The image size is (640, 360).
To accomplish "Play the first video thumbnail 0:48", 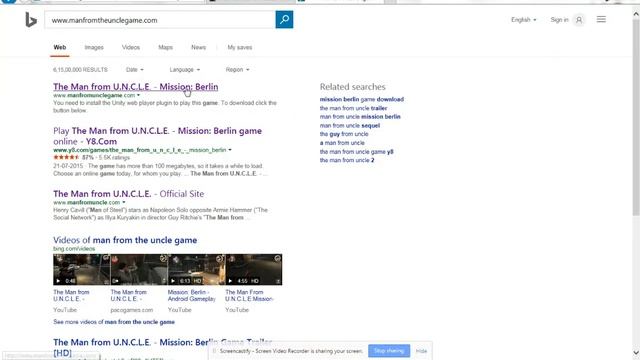I will click(x=81, y=269).
